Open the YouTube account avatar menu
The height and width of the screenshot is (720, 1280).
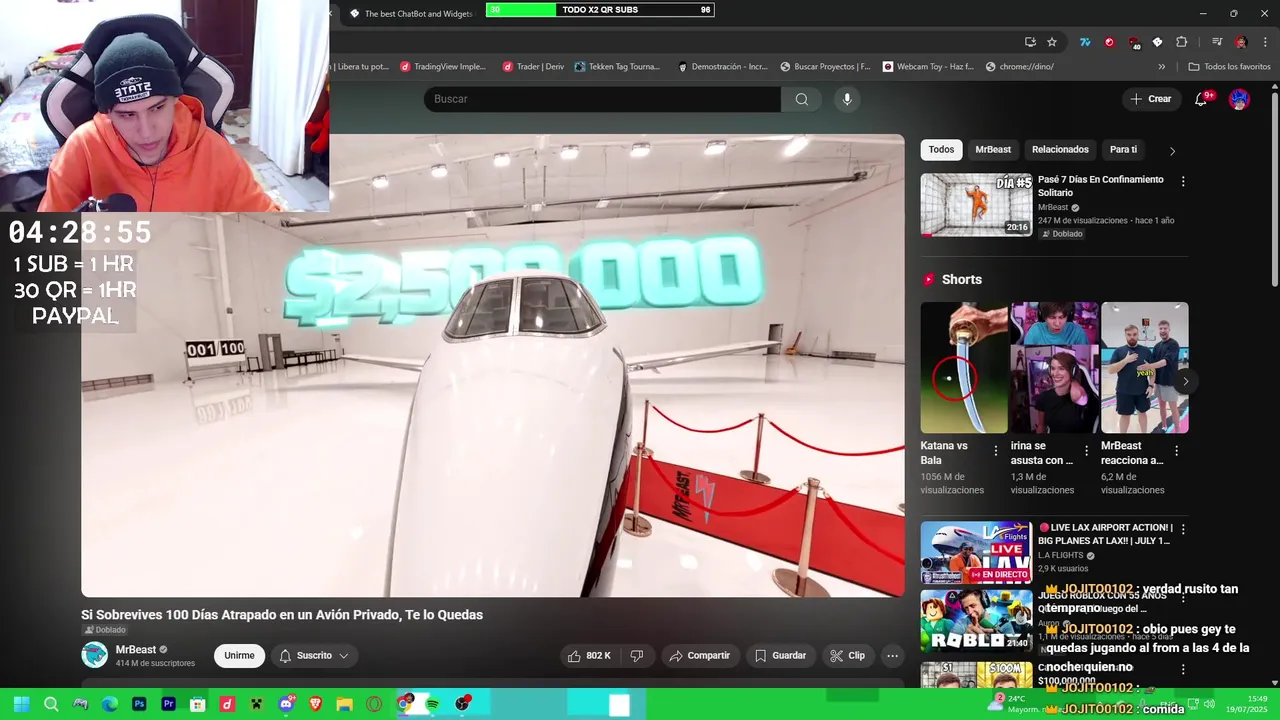[x=1239, y=99]
